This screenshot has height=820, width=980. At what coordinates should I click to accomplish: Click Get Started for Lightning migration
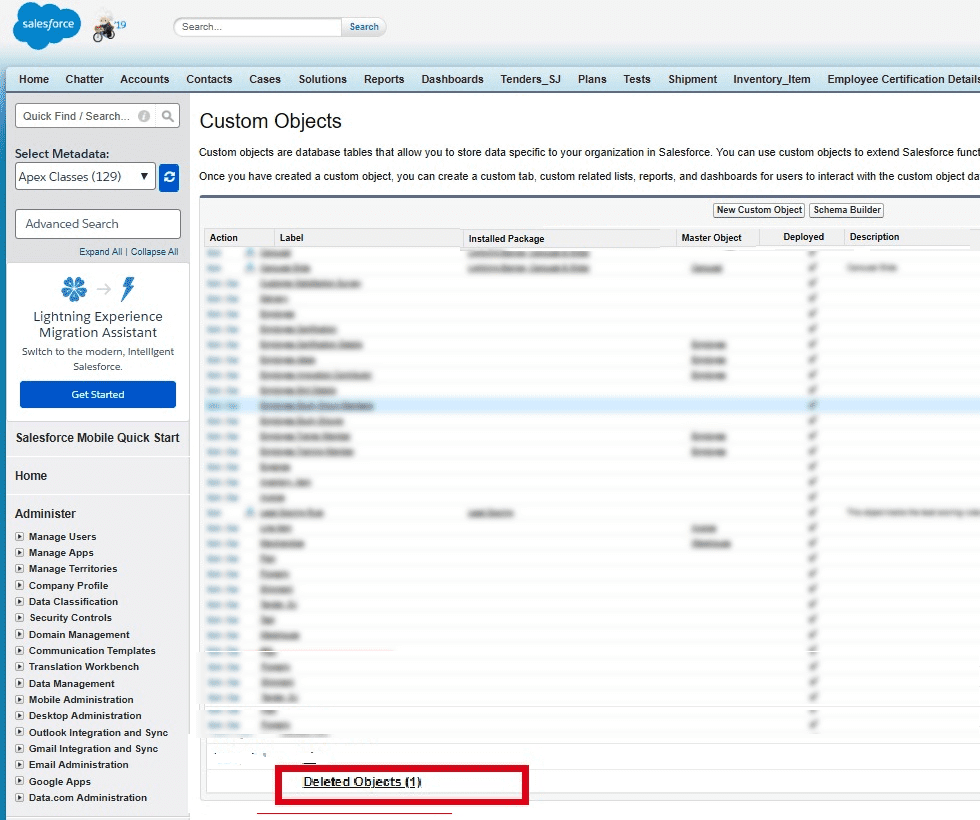coord(98,394)
